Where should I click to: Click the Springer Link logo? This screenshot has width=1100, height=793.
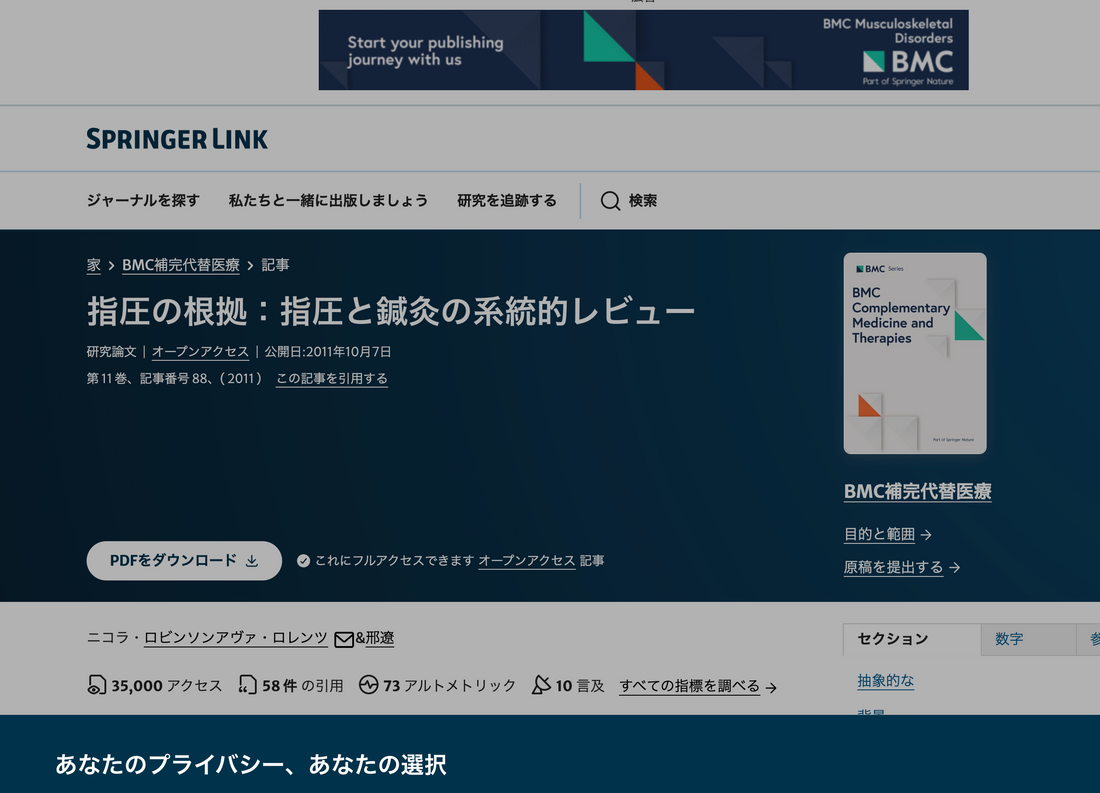point(177,138)
